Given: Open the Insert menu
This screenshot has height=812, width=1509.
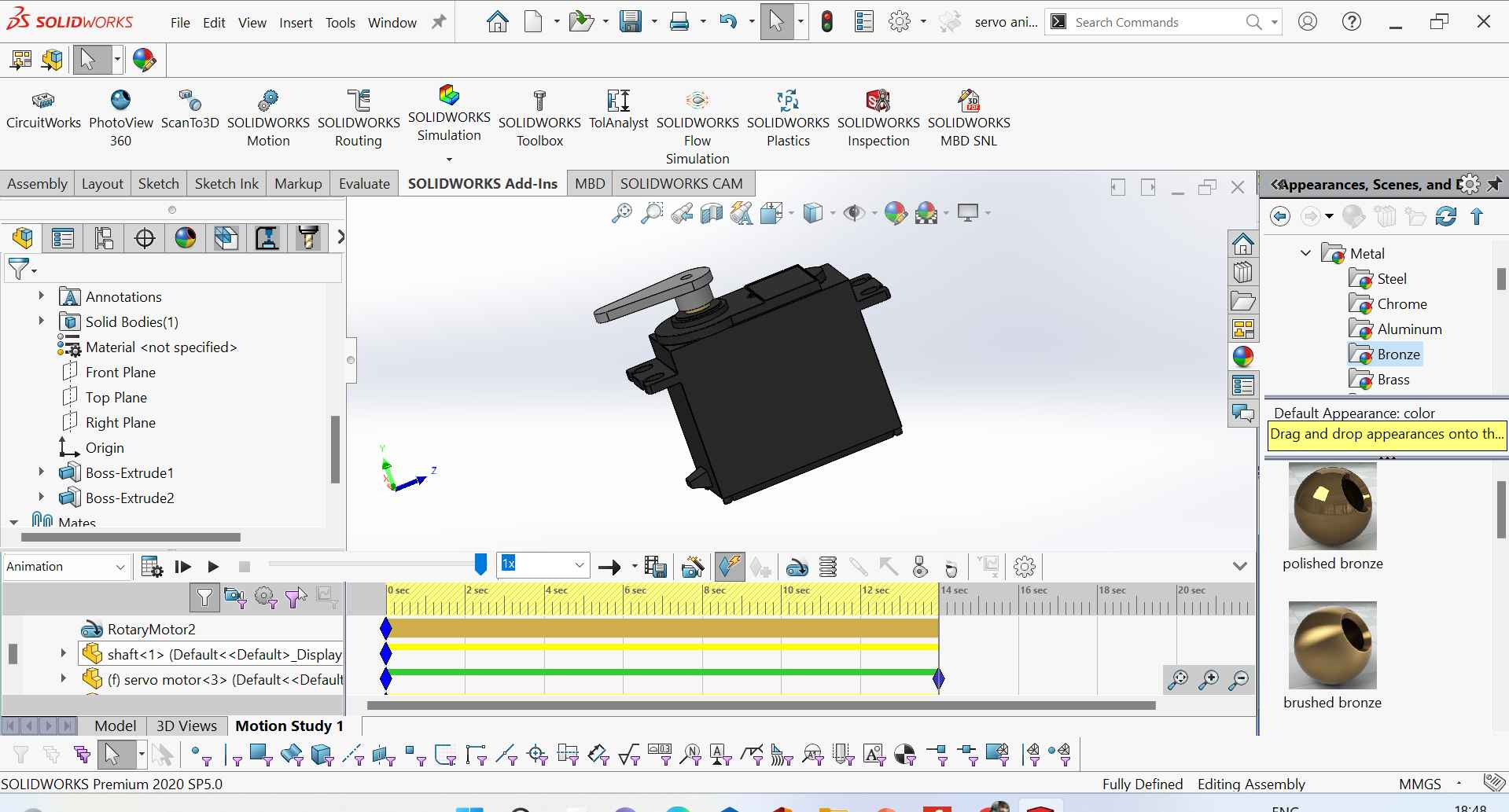Looking at the screenshot, I should click(x=296, y=23).
